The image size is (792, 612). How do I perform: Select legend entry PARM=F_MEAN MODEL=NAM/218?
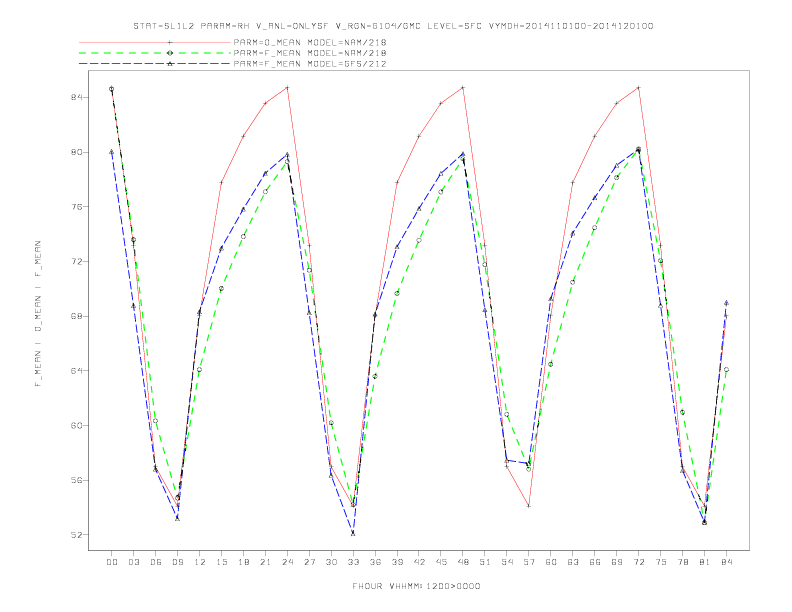(x=310, y=53)
